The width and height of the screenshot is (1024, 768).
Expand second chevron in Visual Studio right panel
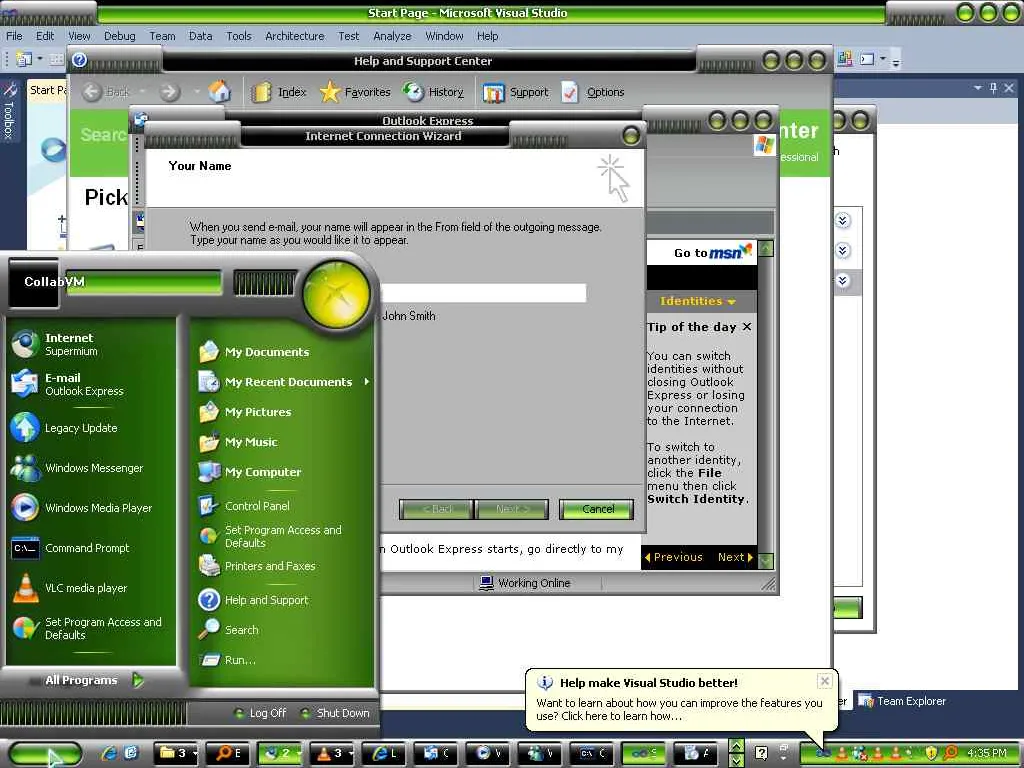tap(842, 251)
